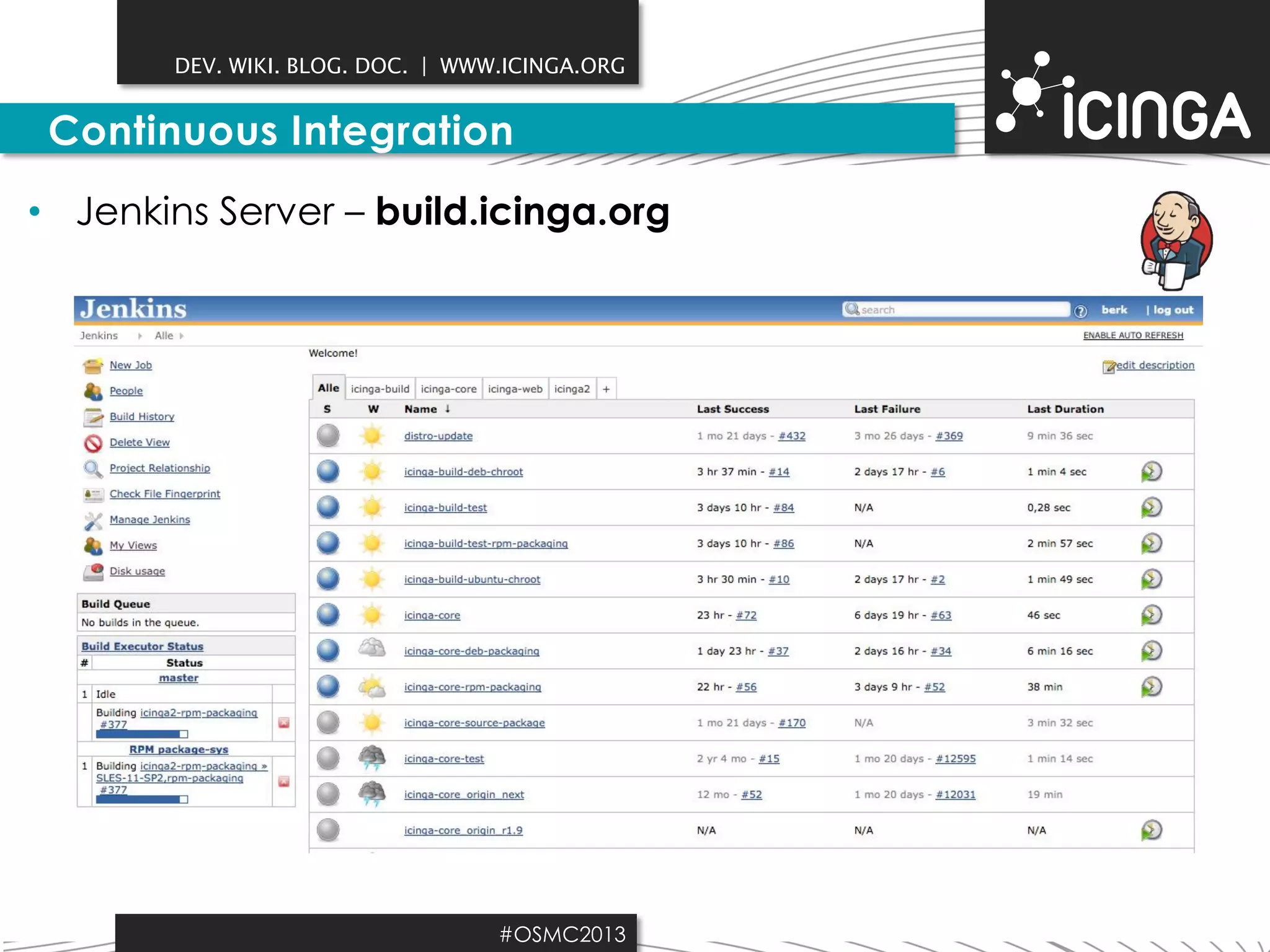Switch to the Alle view tab
The height and width of the screenshot is (952, 1270).
[x=328, y=388]
